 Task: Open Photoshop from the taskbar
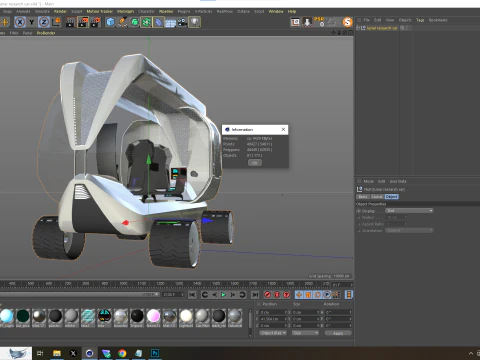click(x=155, y=353)
